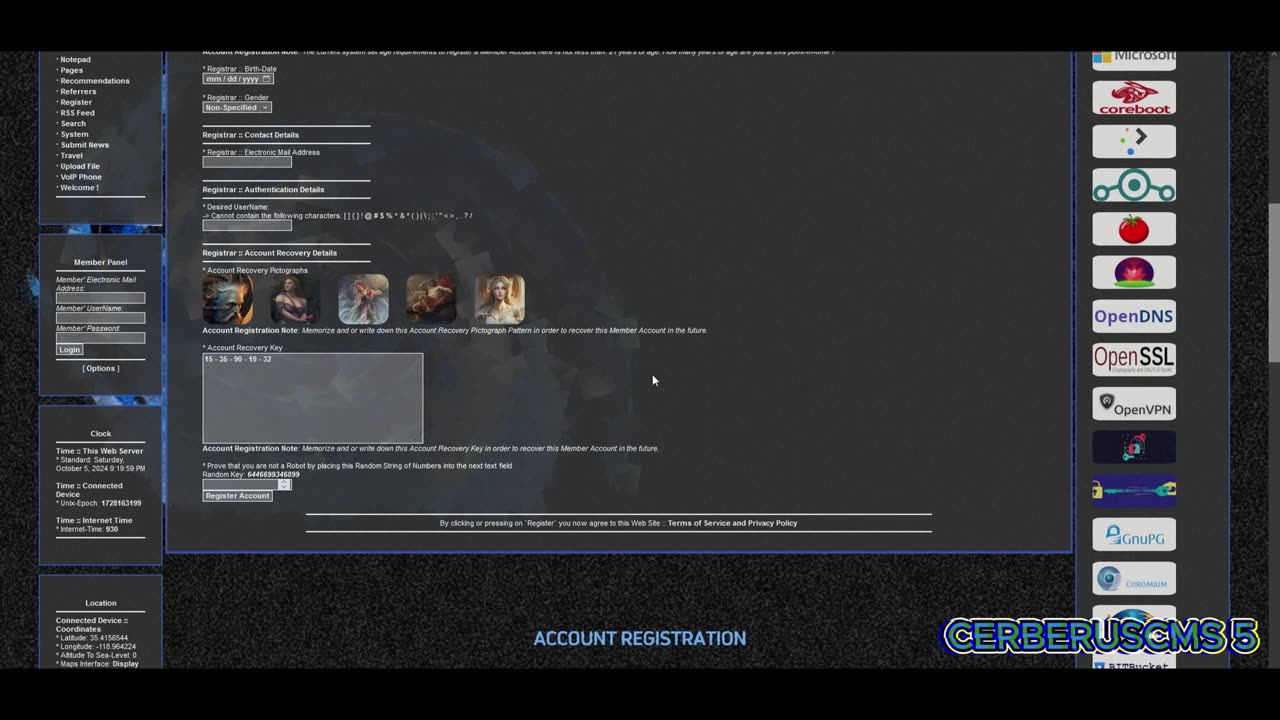The height and width of the screenshot is (720, 1280).
Task: Click the Maps Interface Display link
Action: pos(126,664)
